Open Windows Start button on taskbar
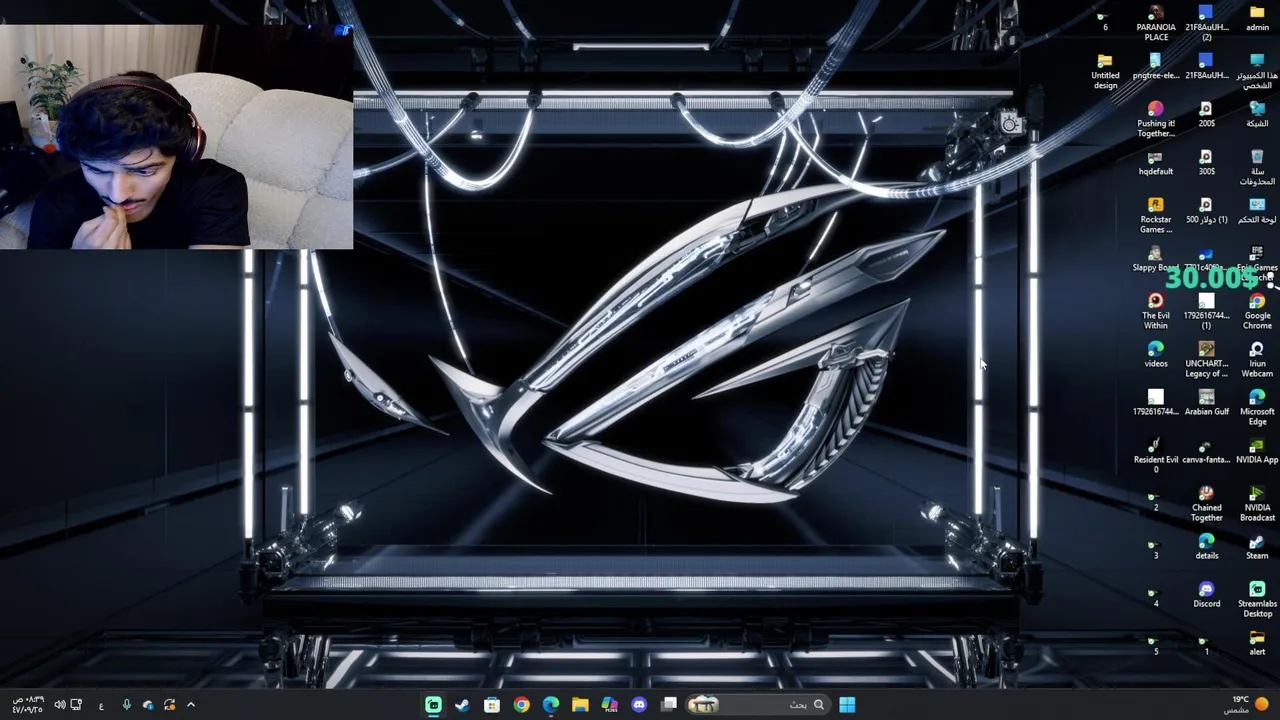 click(847, 705)
